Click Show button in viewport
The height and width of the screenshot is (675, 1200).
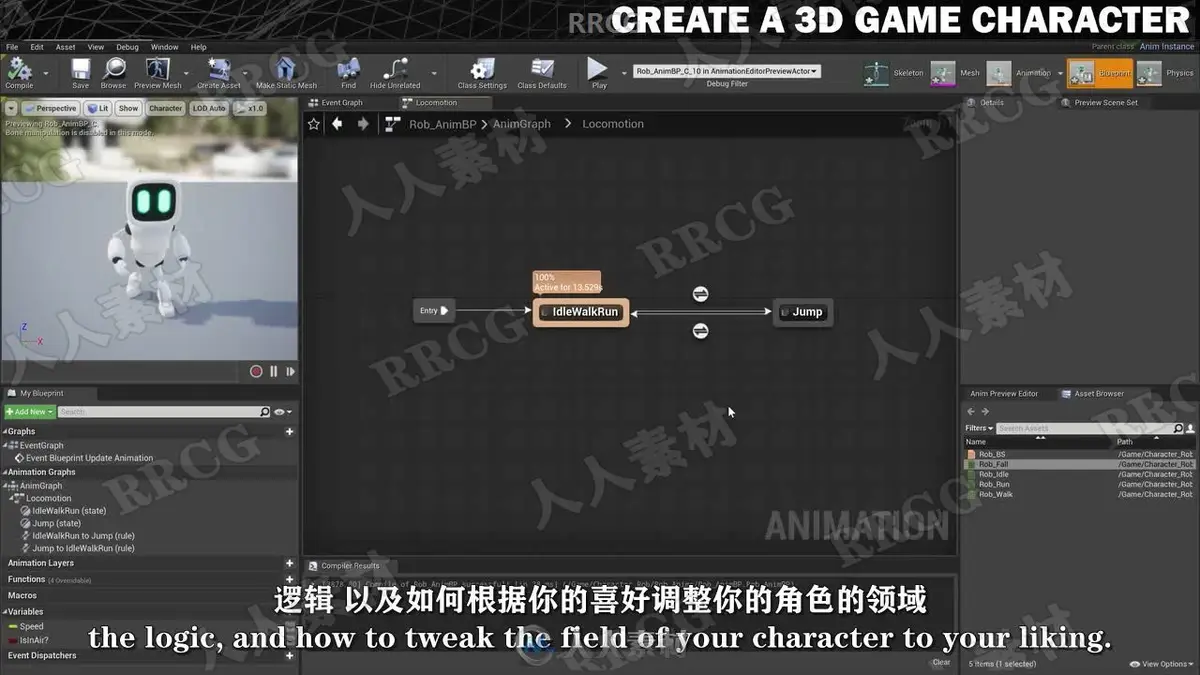129,108
